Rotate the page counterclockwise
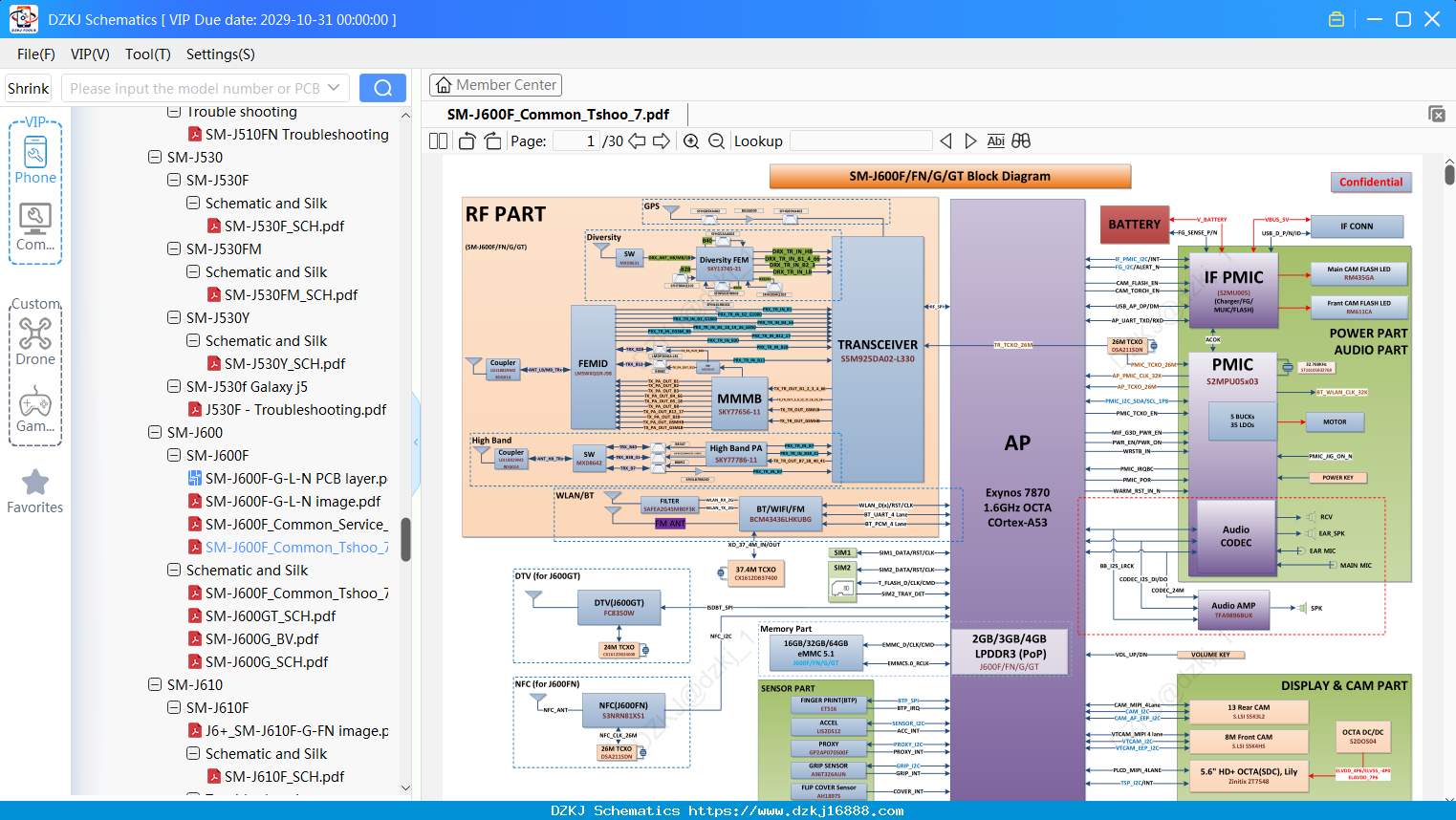 [x=467, y=141]
